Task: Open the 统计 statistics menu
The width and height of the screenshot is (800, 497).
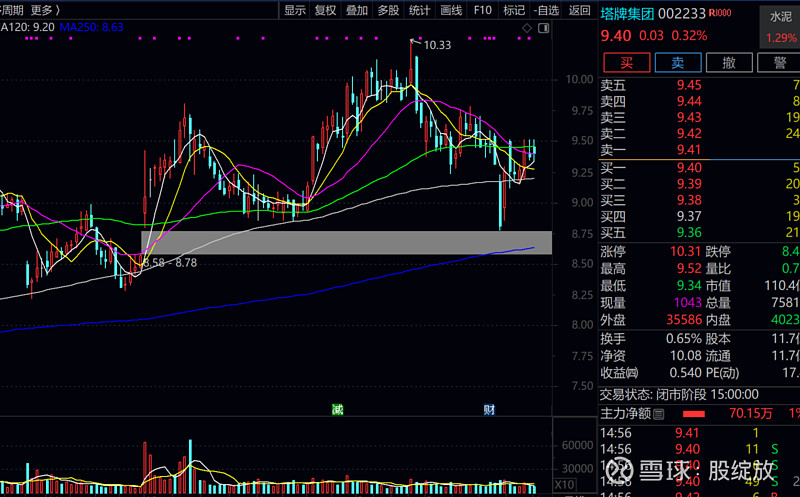Action: pyautogui.click(x=419, y=10)
